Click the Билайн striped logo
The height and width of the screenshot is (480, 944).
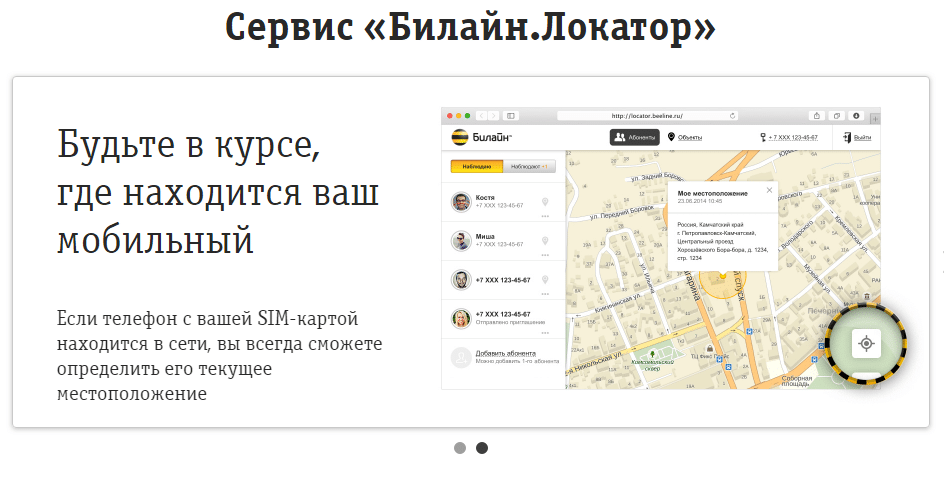[460, 137]
